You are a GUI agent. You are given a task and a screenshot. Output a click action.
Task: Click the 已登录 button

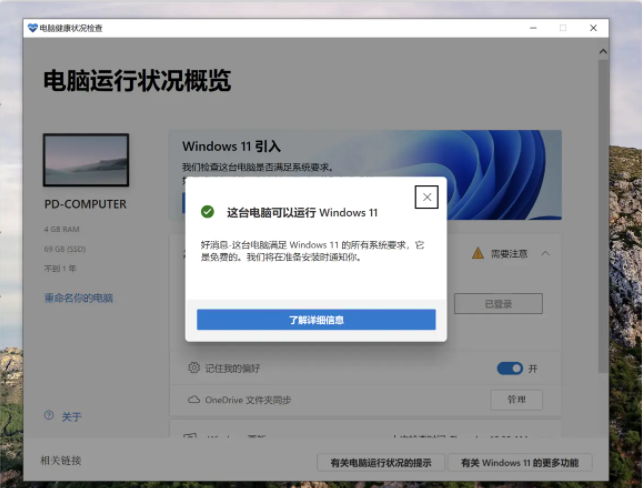(x=498, y=304)
